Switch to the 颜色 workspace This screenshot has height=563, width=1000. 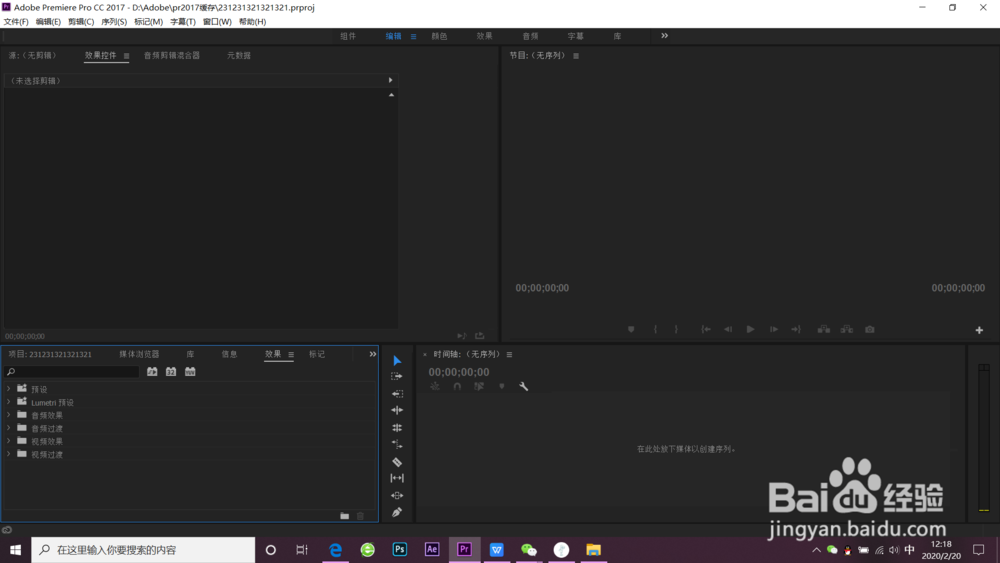(x=439, y=36)
